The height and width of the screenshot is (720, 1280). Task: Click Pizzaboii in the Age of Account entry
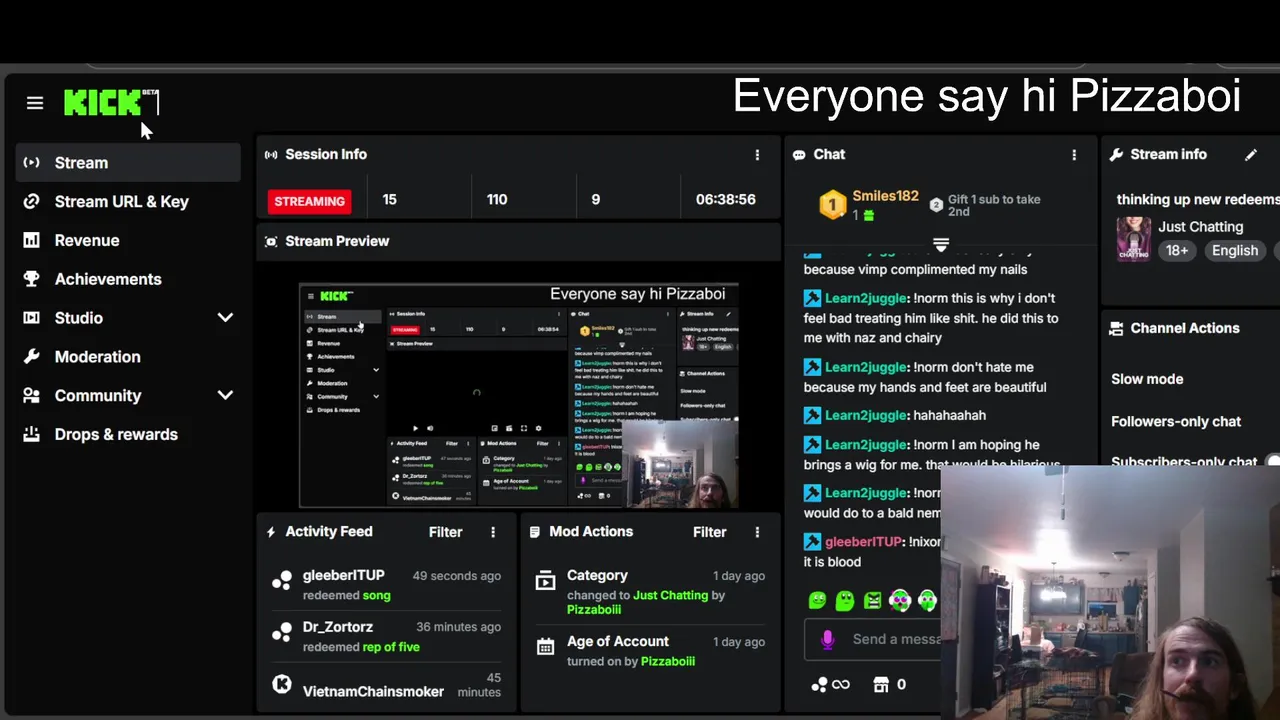(667, 662)
